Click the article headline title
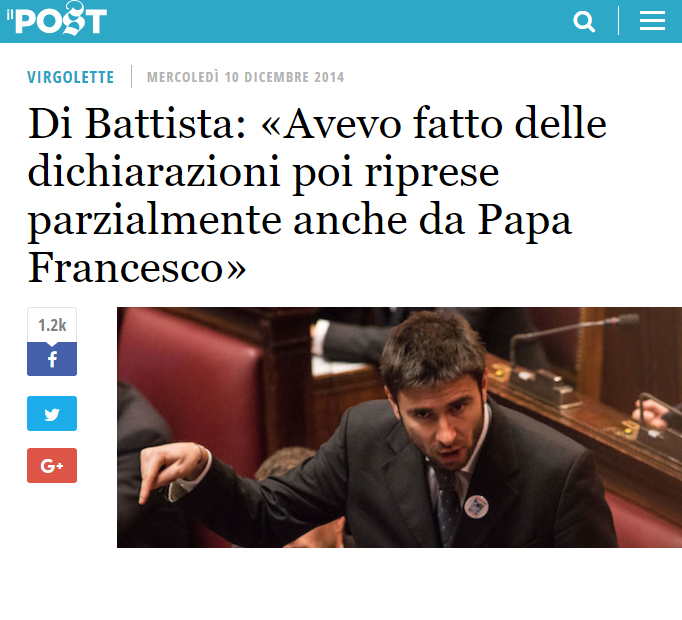The width and height of the screenshot is (682, 620). click(x=318, y=196)
